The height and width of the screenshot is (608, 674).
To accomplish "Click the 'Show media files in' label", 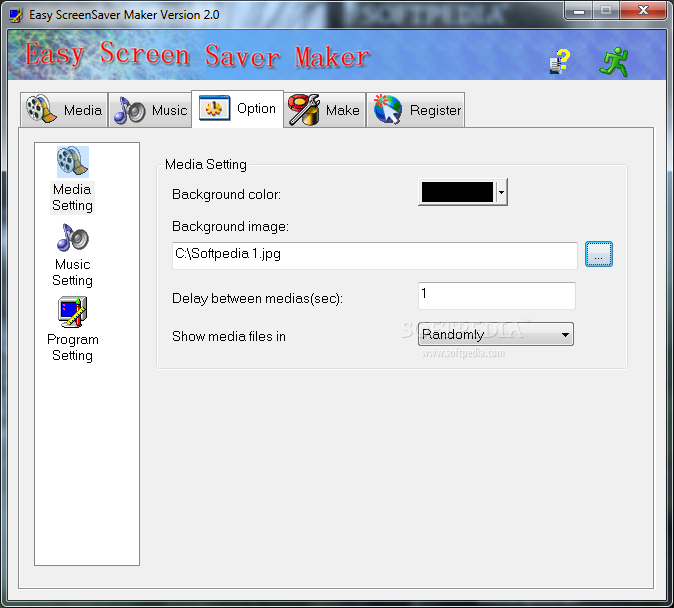I will point(229,336).
